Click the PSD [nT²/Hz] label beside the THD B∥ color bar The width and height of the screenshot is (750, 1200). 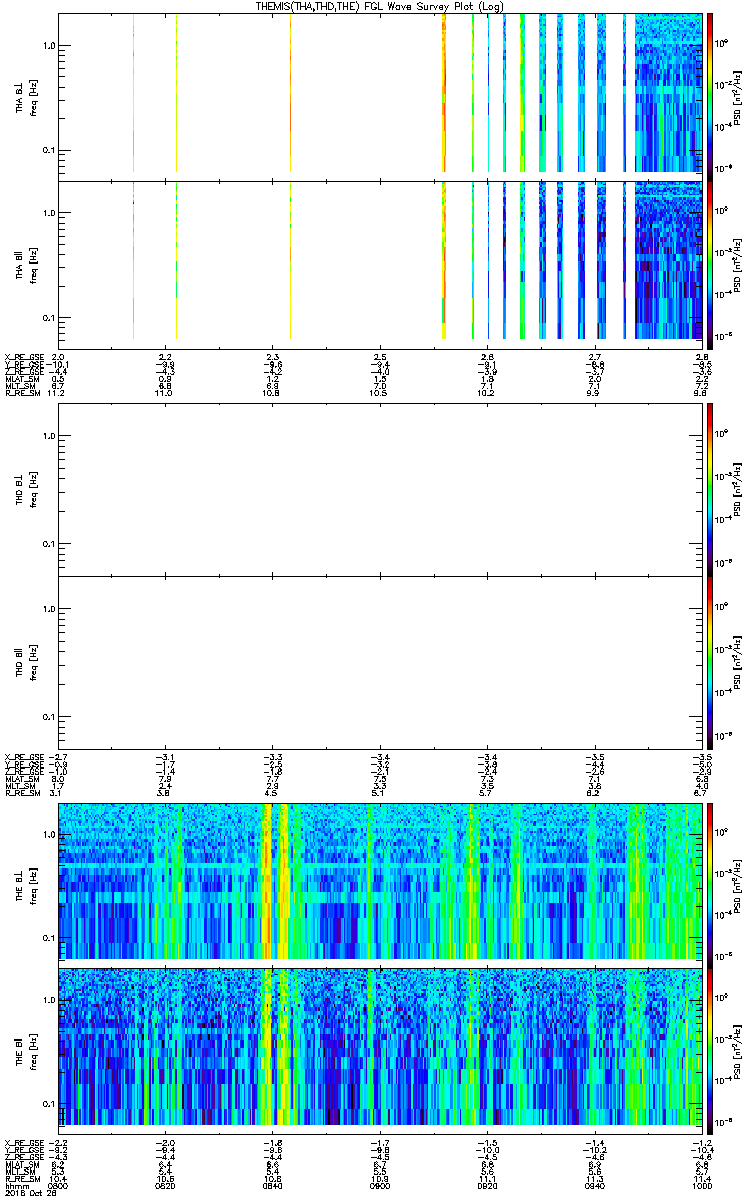(x=736, y=662)
